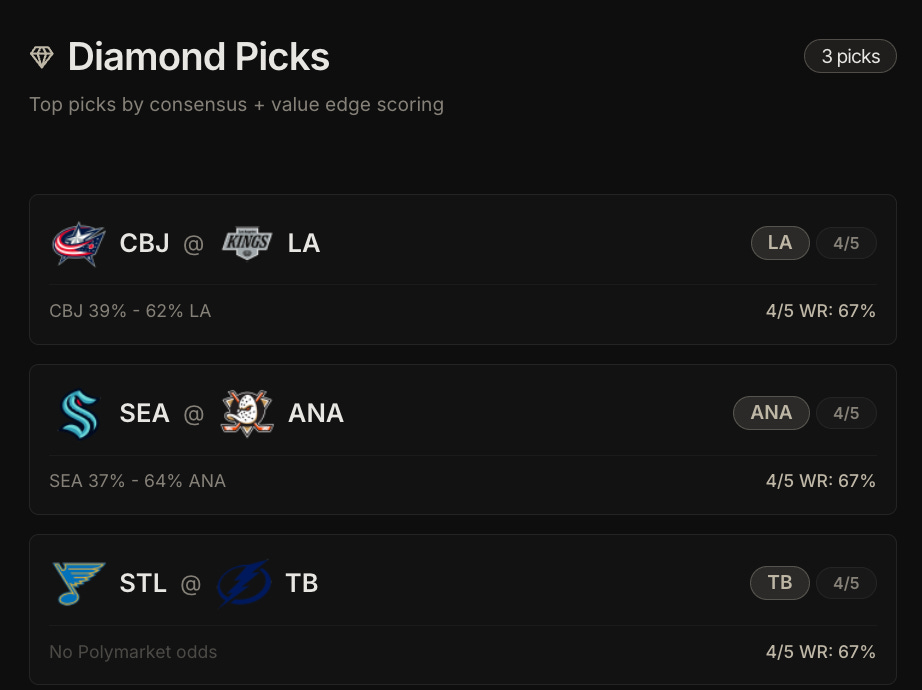922x690 pixels.
Task: Click the diamond icon beside Diamond Picks
Action: tap(41, 57)
